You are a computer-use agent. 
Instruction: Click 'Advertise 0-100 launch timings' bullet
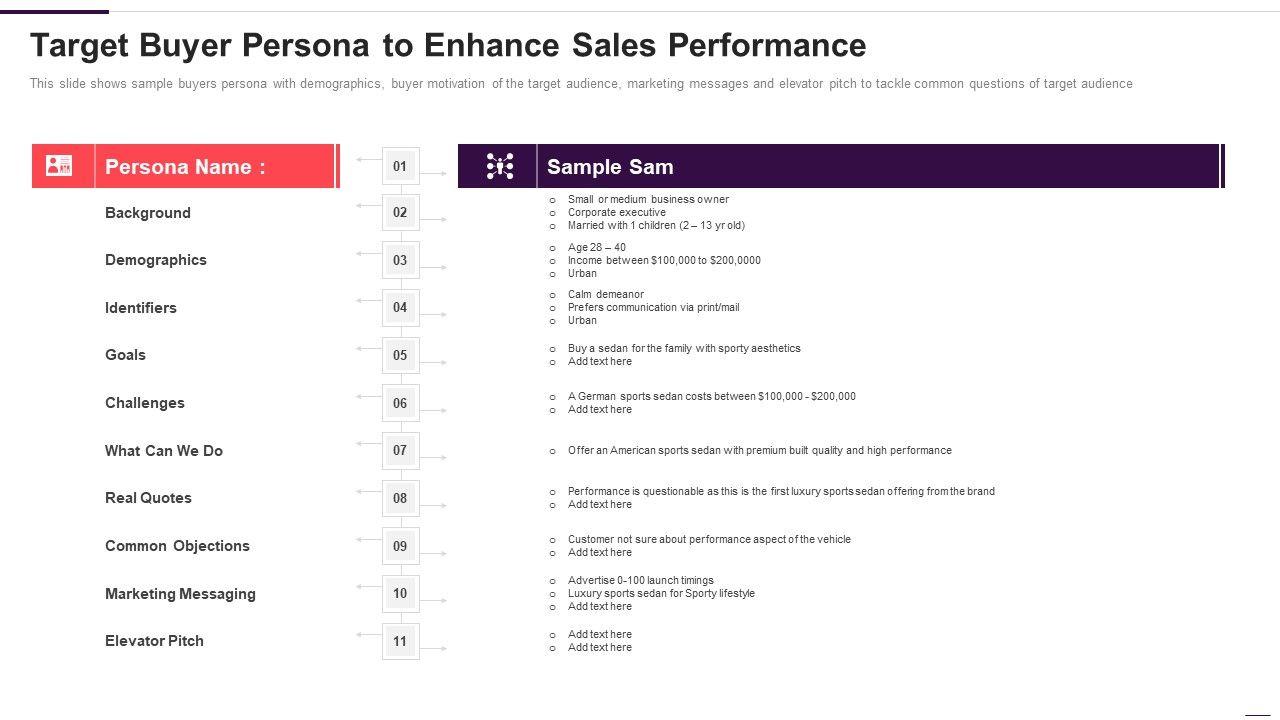[x=640, y=581]
